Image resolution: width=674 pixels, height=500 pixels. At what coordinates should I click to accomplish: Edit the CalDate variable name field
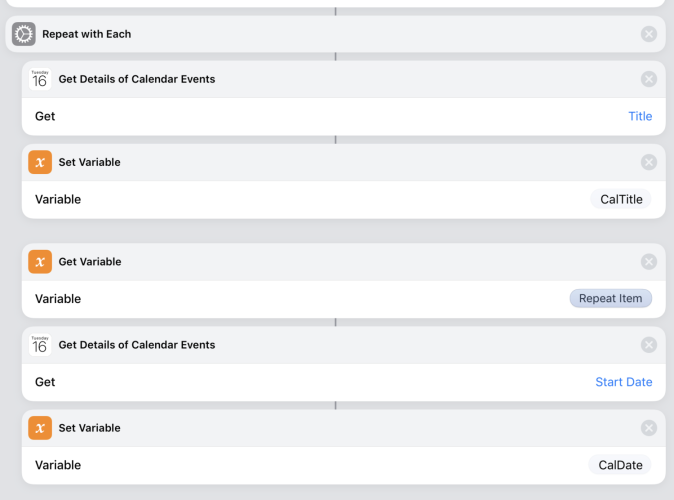[x=620, y=465]
